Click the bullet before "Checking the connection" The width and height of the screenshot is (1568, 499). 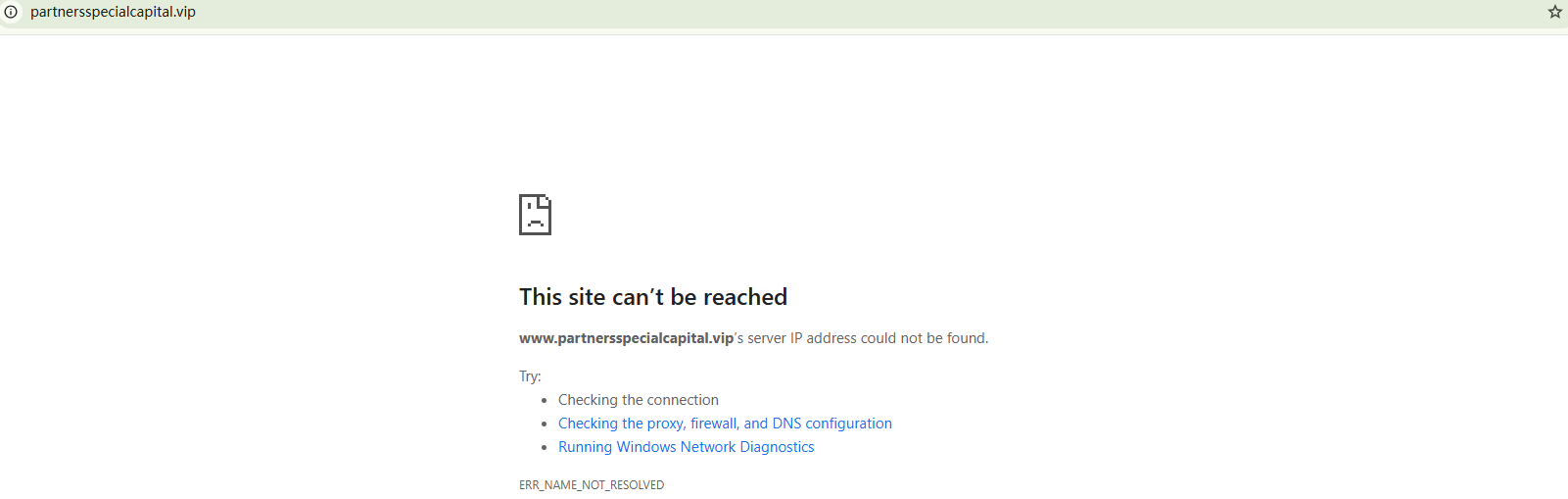point(545,400)
